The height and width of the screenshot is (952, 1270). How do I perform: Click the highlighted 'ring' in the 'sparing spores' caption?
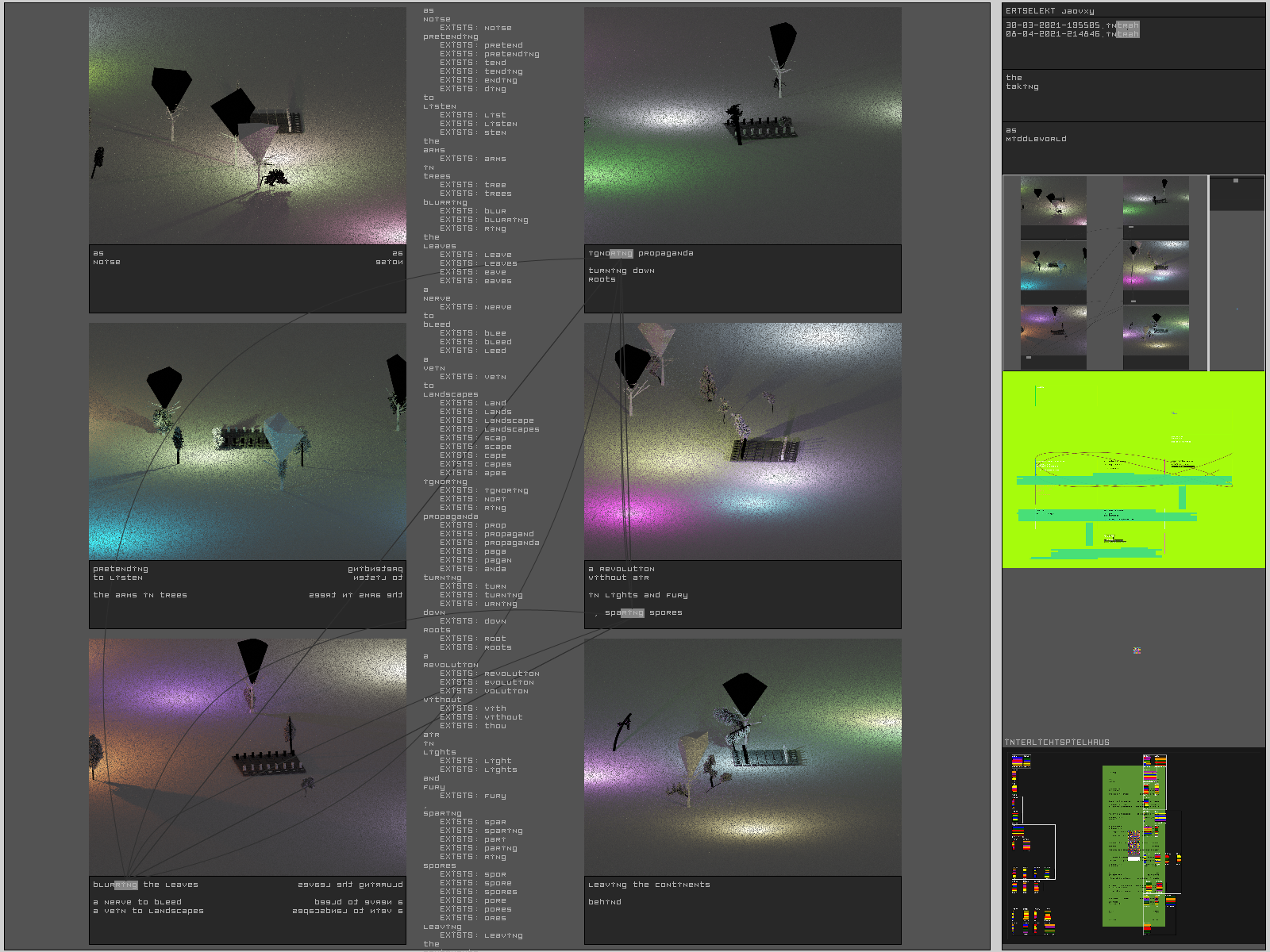(x=633, y=613)
